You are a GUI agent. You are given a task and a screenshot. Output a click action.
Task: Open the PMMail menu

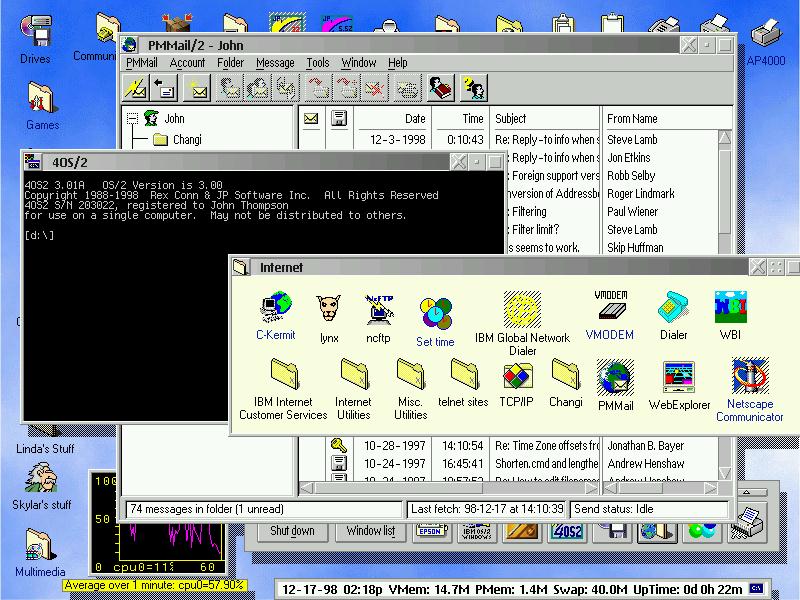(x=141, y=63)
